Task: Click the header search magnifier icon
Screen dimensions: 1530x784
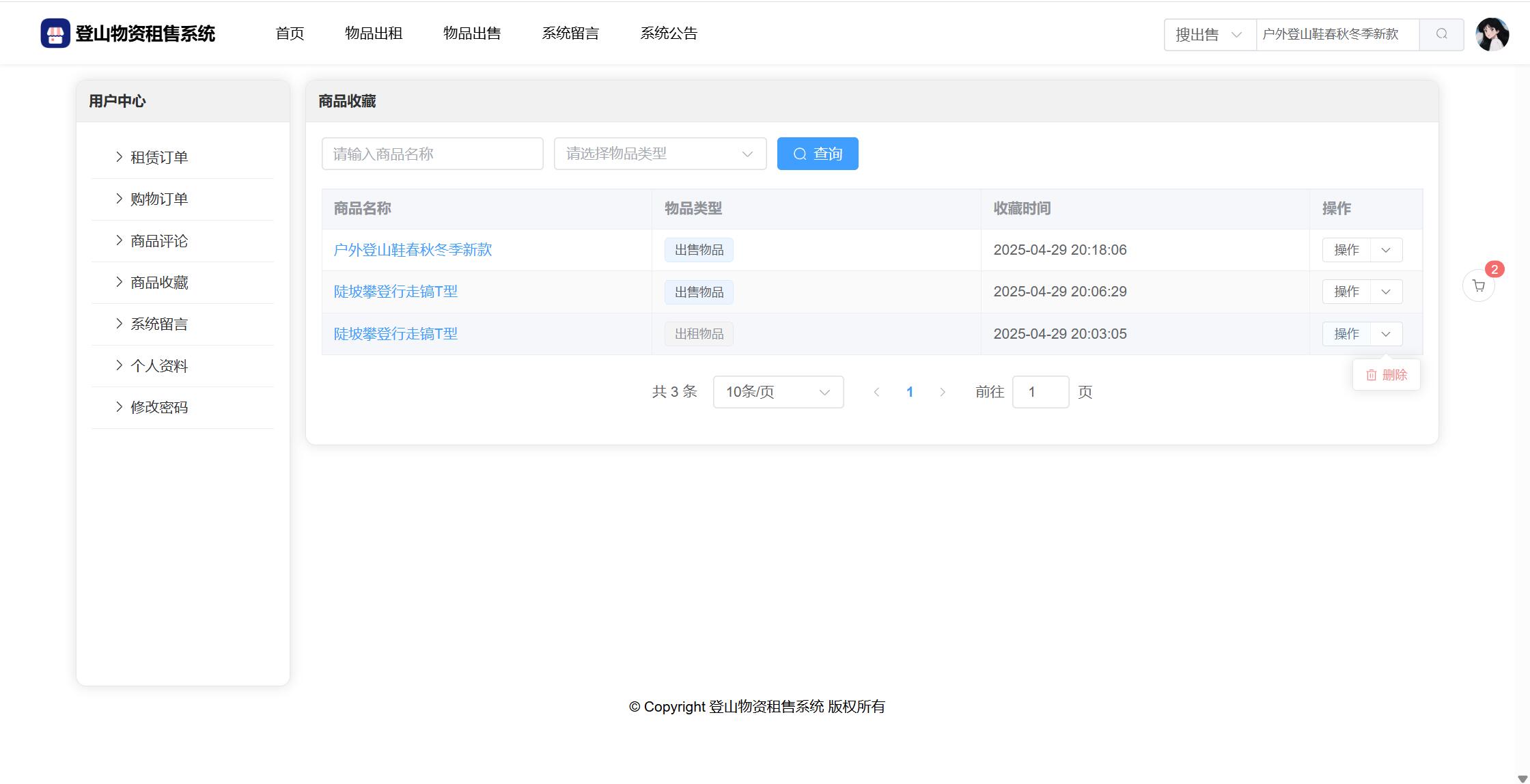Action: tap(1441, 34)
